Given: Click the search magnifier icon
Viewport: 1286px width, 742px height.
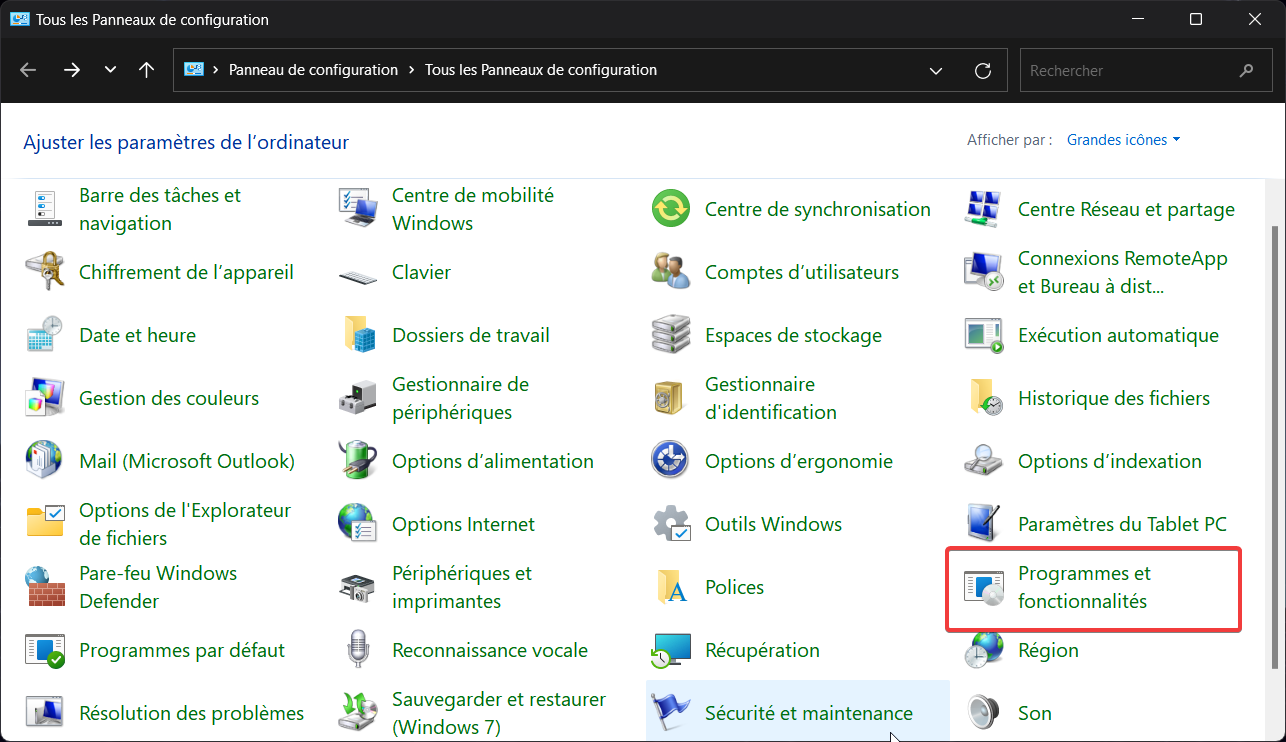Looking at the screenshot, I should pyautogui.click(x=1246, y=71).
